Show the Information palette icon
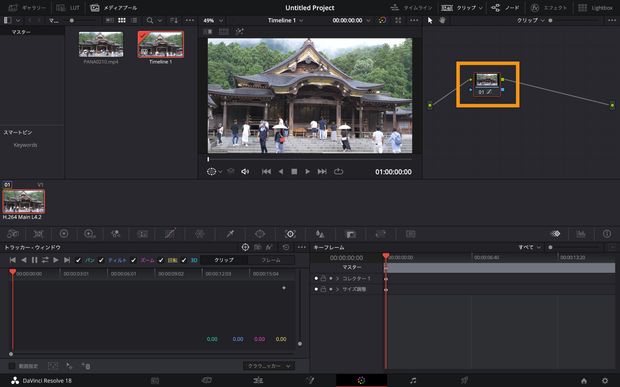The image size is (620, 387). click(607, 234)
